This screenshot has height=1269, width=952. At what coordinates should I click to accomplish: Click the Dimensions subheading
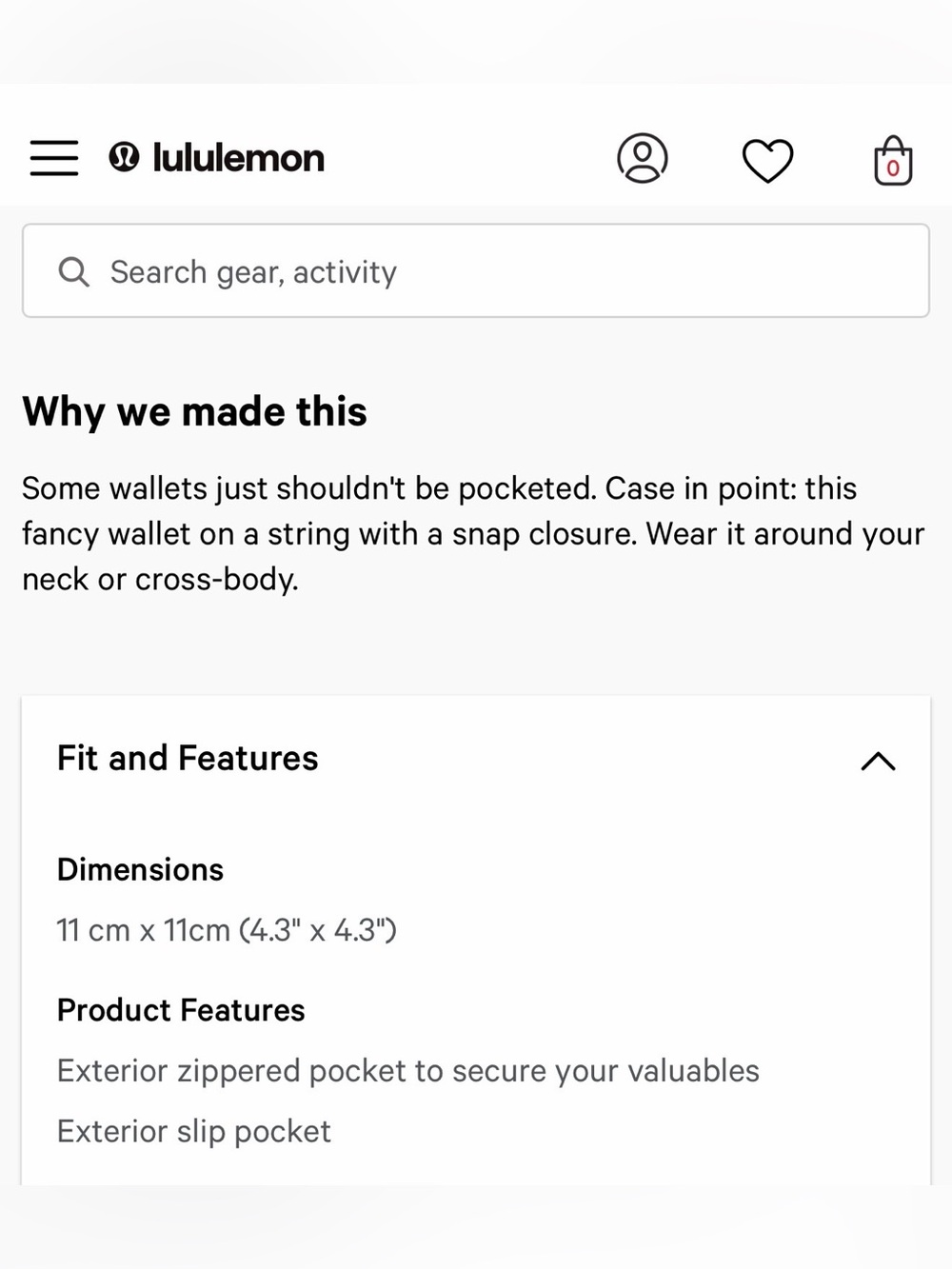pos(140,869)
